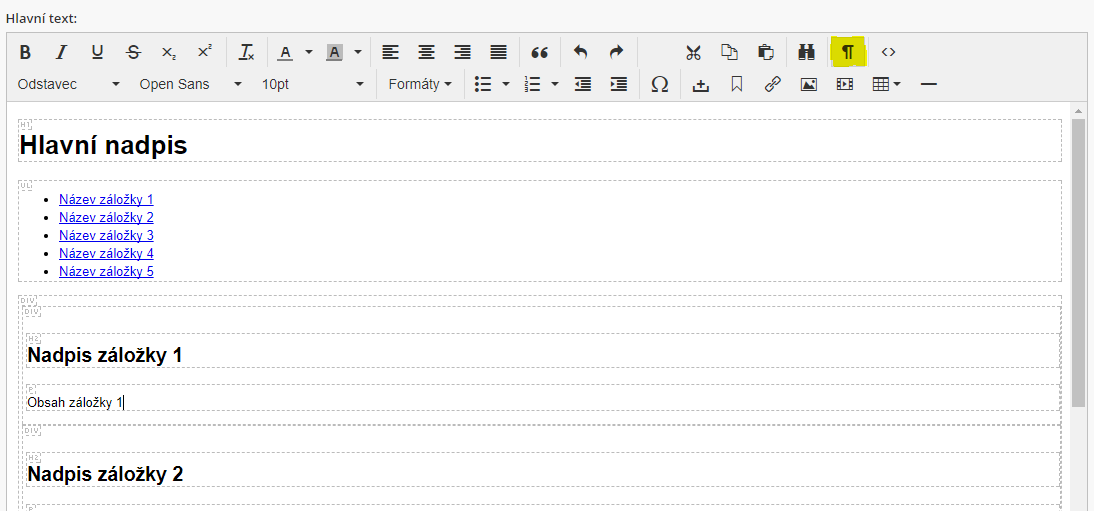
Task: Follow the Název záložky 1 link
Action: coord(106,199)
